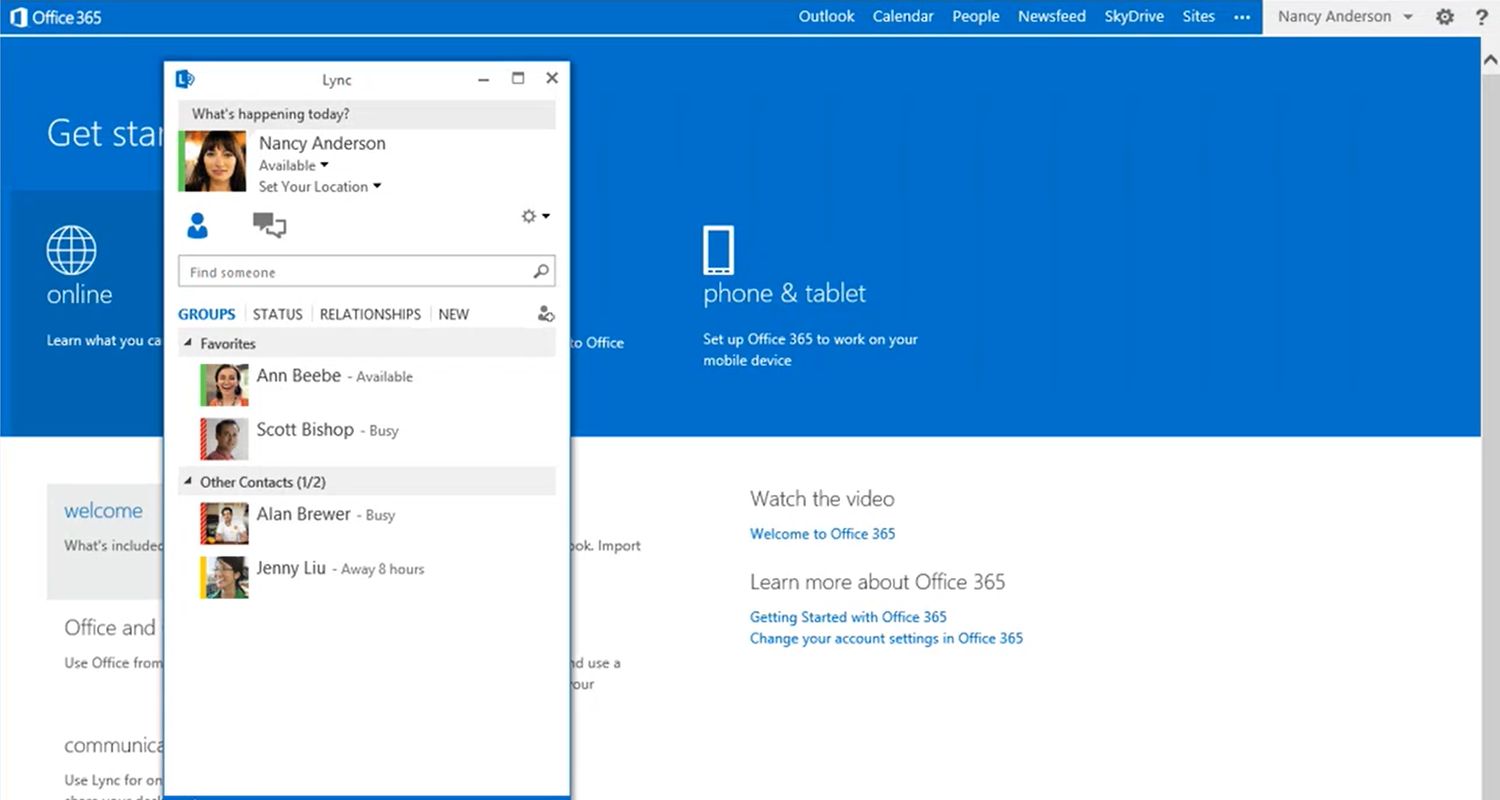
Task: Open Nancy Anderson account menu in header
Action: (1345, 17)
